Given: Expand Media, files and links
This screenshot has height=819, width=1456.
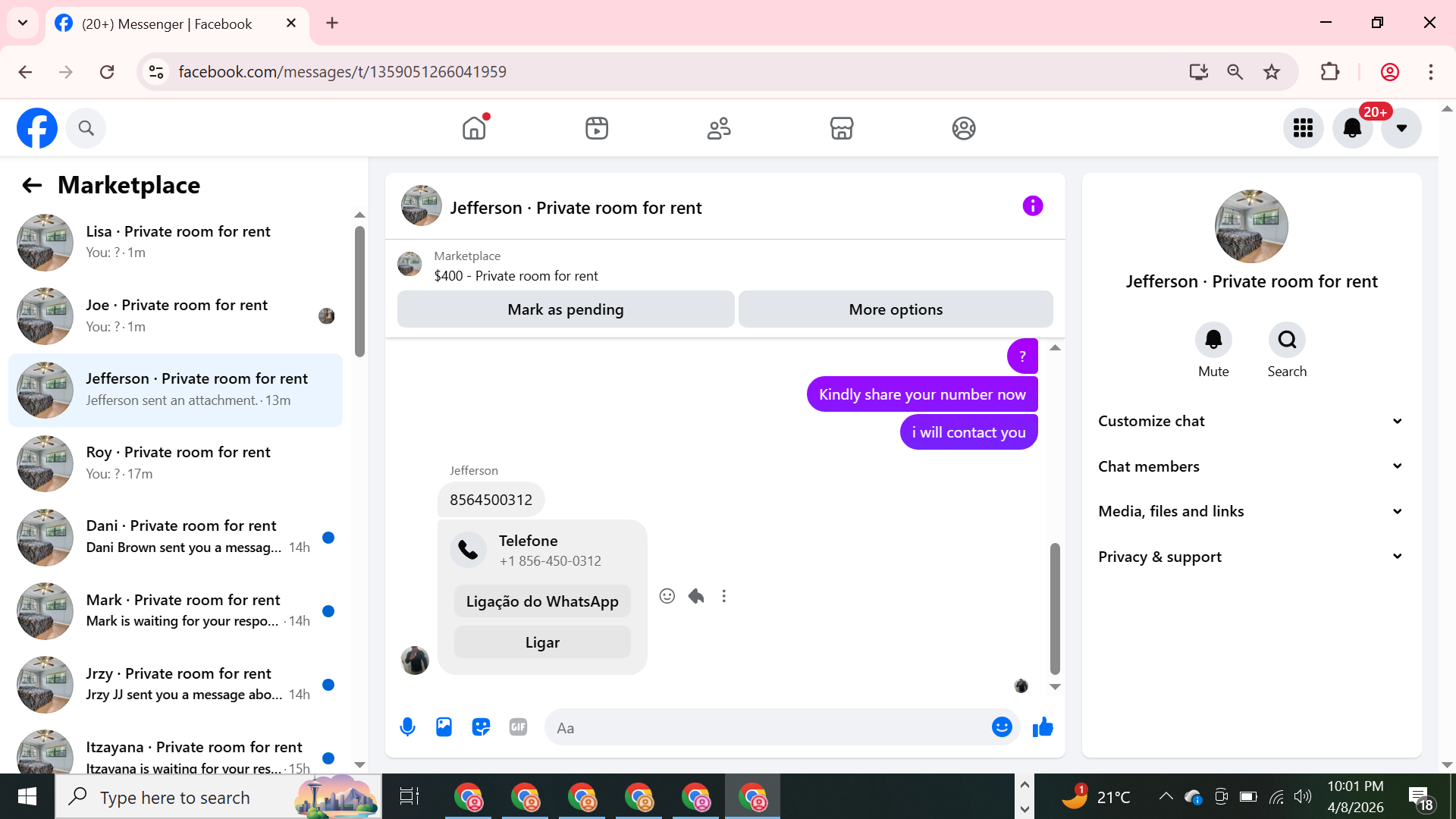Looking at the screenshot, I should click(x=1250, y=511).
